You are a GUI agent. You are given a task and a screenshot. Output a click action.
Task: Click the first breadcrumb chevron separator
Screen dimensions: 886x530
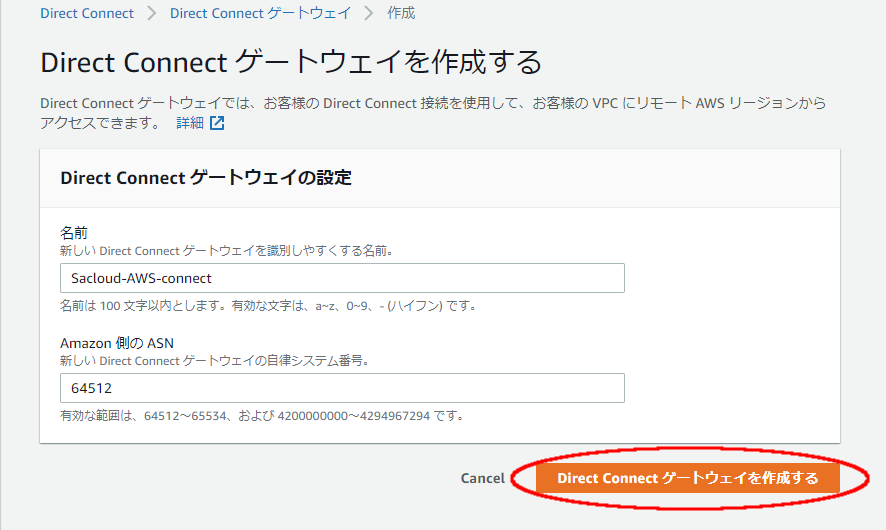(x=152, y=14)
